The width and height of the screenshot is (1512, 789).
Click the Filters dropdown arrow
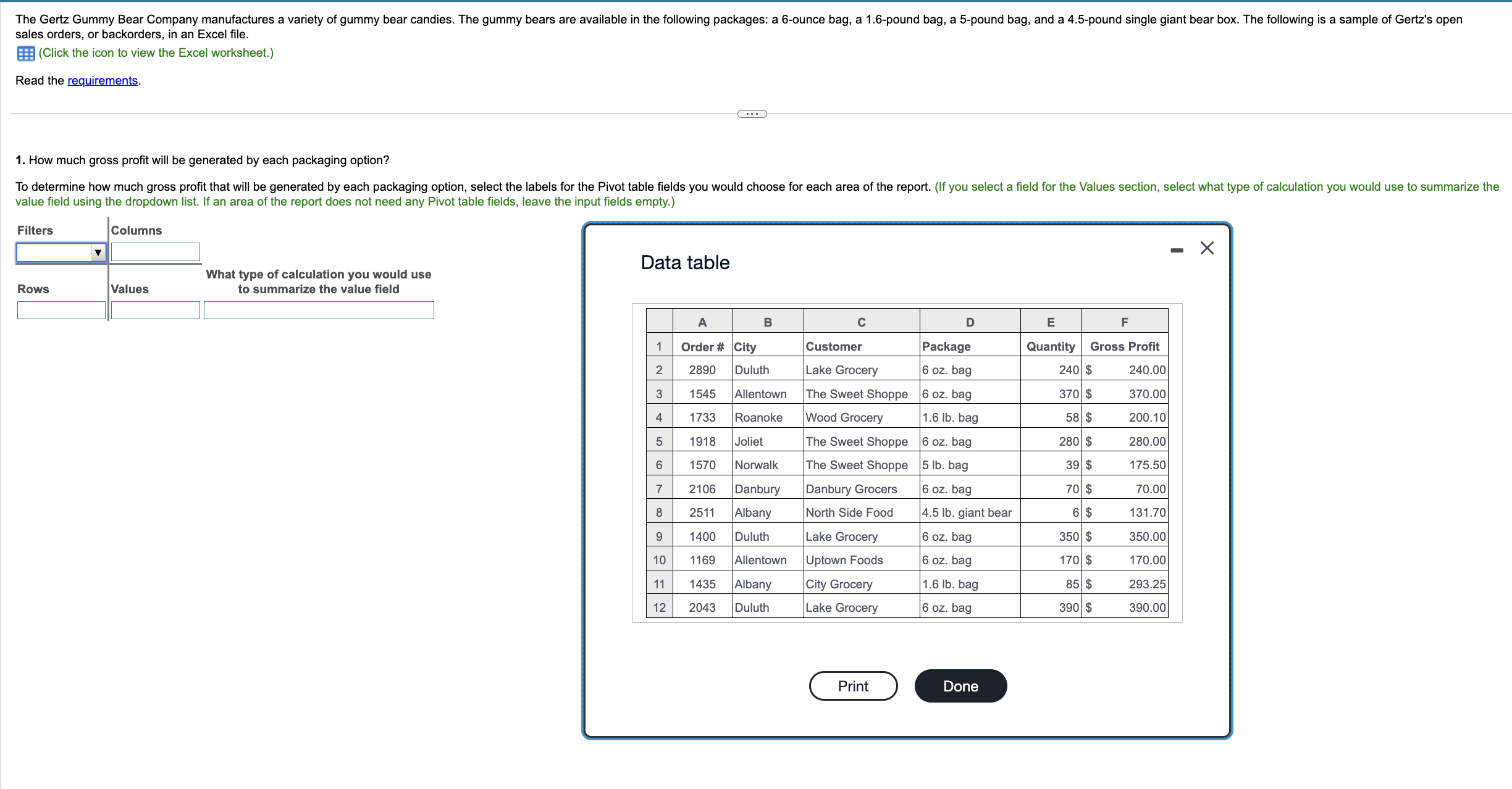coord(99,252)
